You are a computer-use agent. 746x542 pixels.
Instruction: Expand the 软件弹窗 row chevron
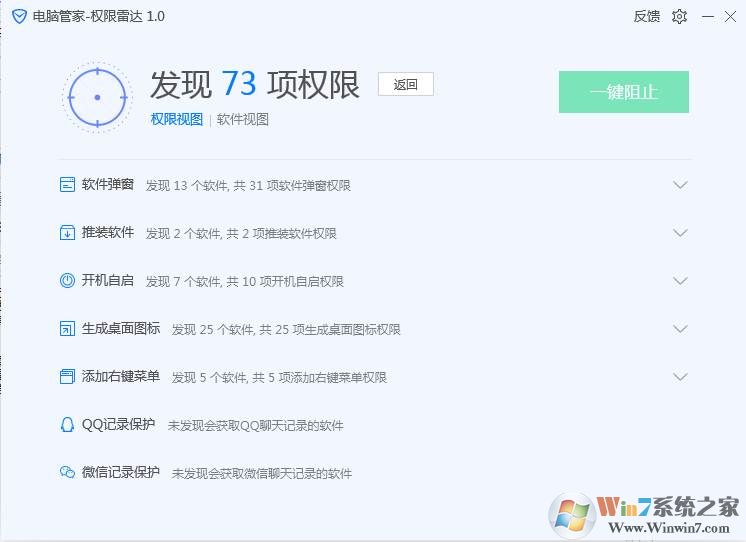click(x=680, y=185)
